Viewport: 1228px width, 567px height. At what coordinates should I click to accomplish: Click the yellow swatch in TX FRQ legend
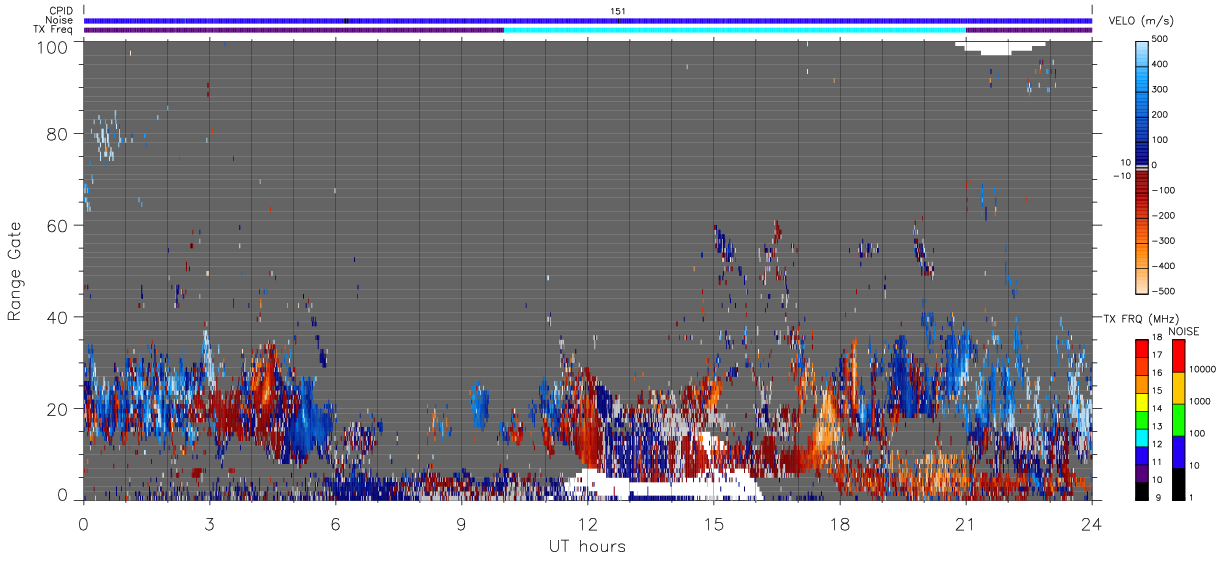1142,401
